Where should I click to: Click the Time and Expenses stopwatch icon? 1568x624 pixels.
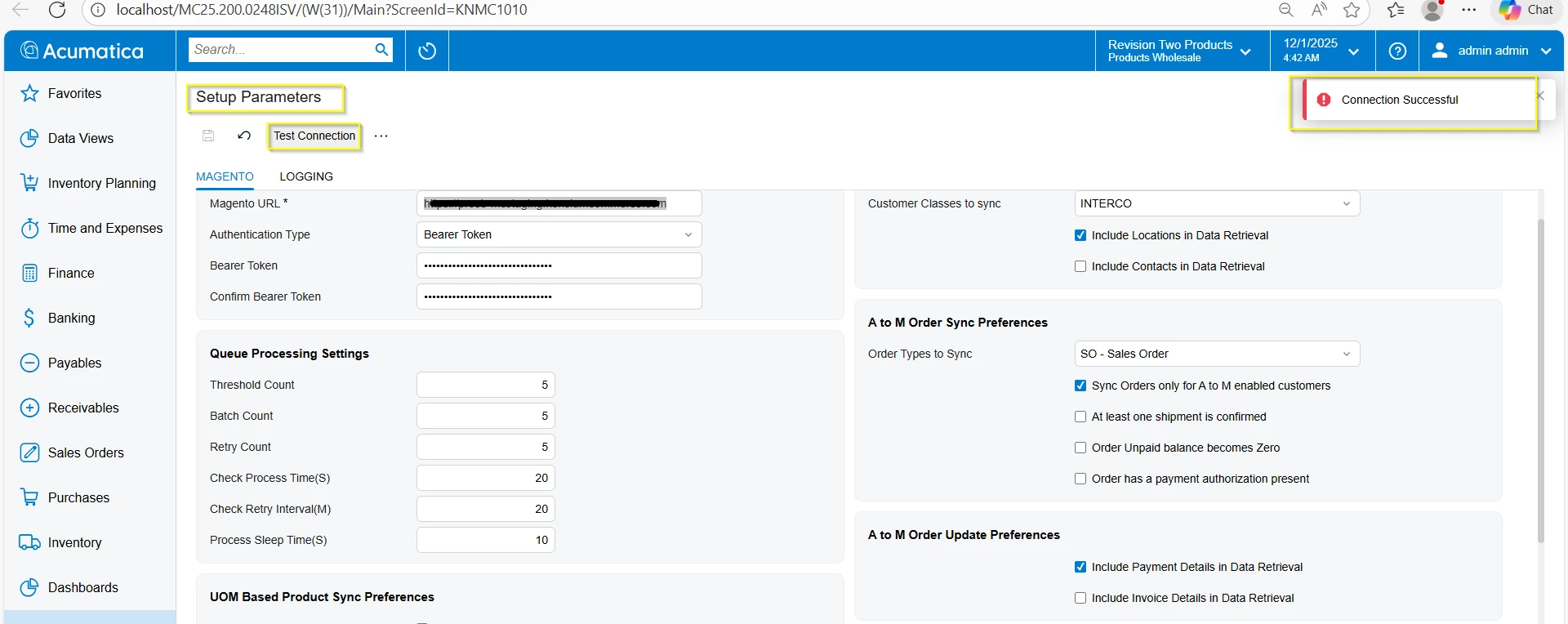[x=29, y=228]
